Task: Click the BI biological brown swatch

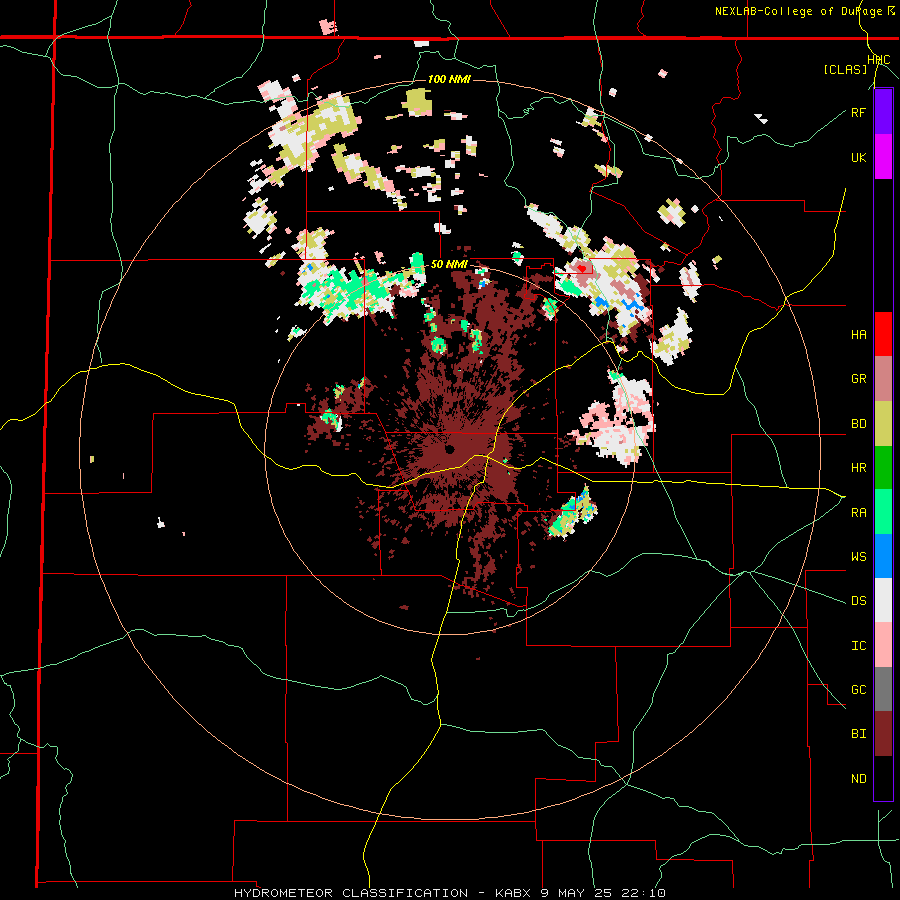Action: 883,734
